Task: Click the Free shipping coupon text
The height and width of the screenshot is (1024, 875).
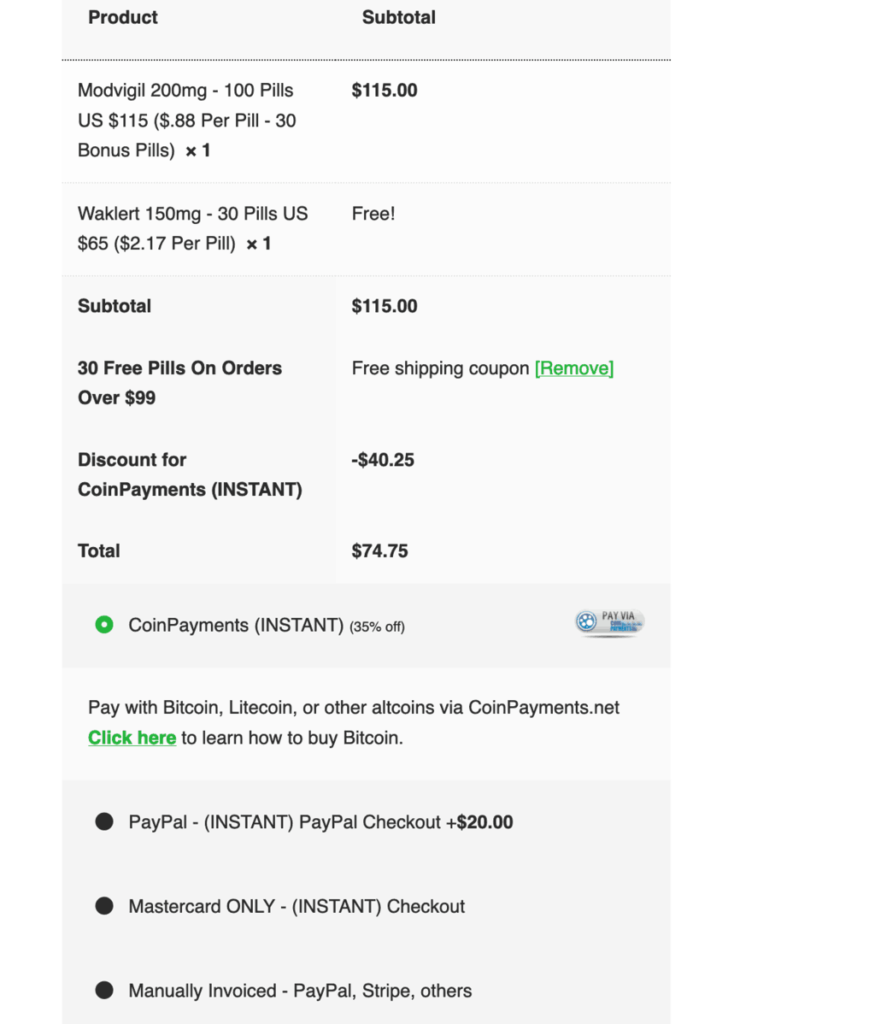Action: 440,368
